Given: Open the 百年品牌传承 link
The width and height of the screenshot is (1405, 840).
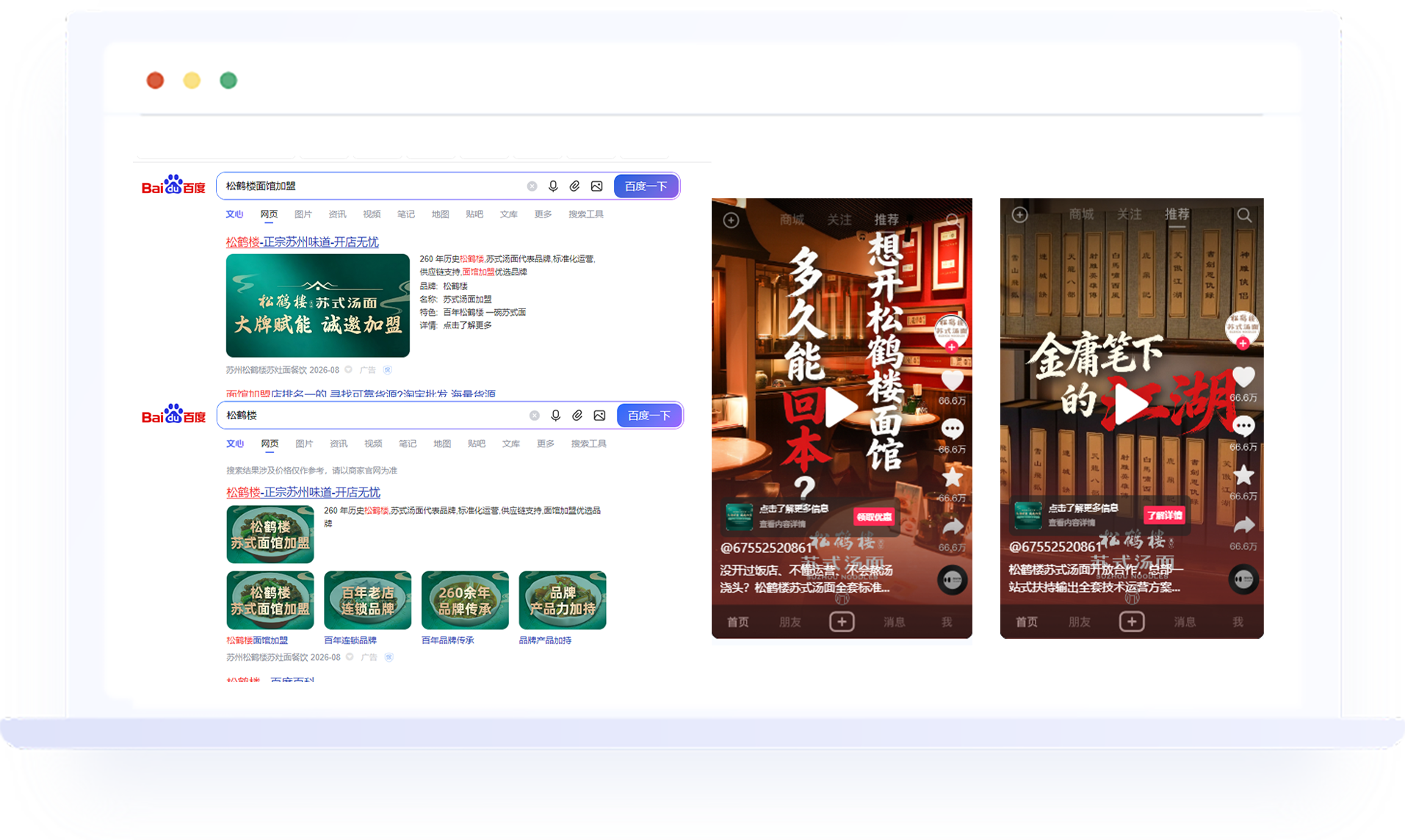Looking at the screenshot, I should pyautogui.click(x=448, y=640).
